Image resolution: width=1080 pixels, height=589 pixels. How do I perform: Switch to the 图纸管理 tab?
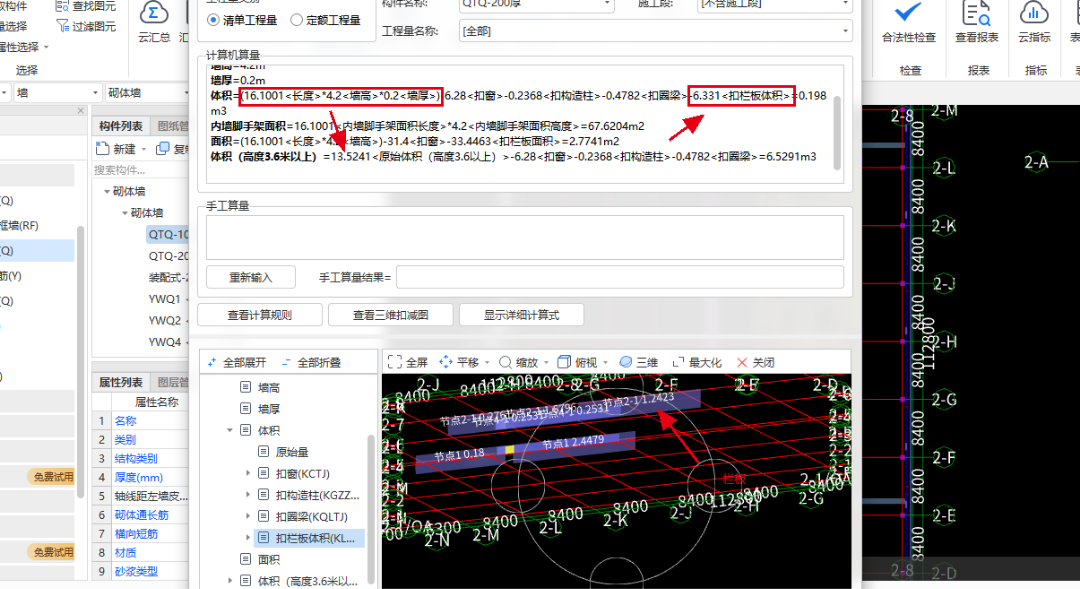coord(172,125)
